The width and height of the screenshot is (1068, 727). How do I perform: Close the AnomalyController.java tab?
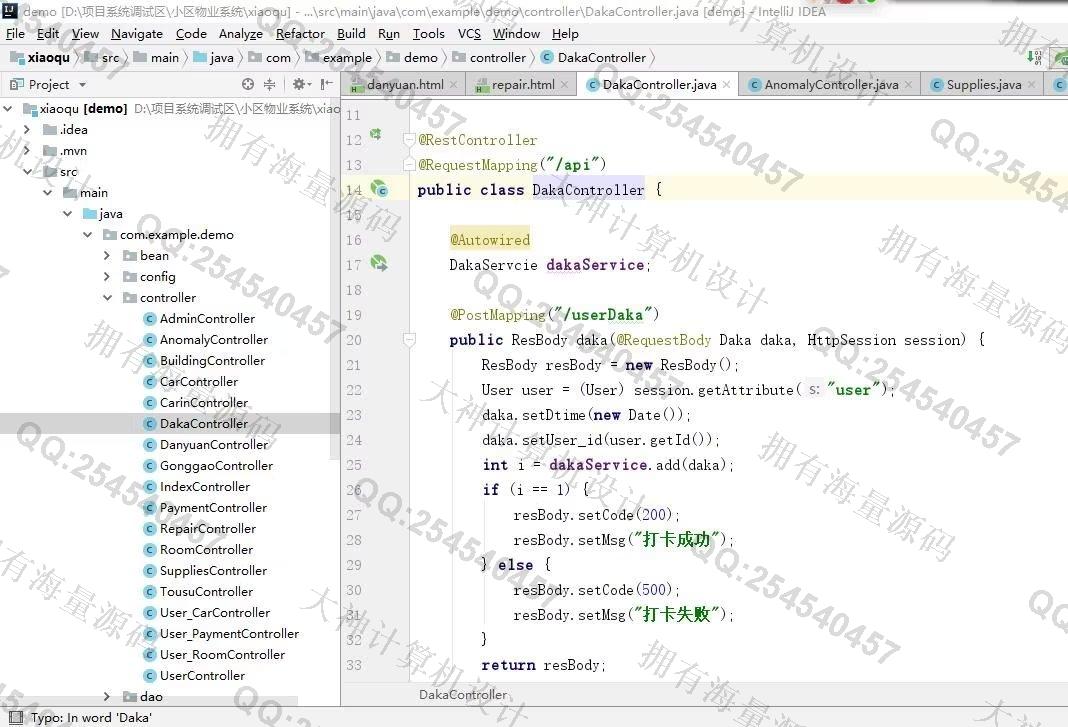point(909,84)
